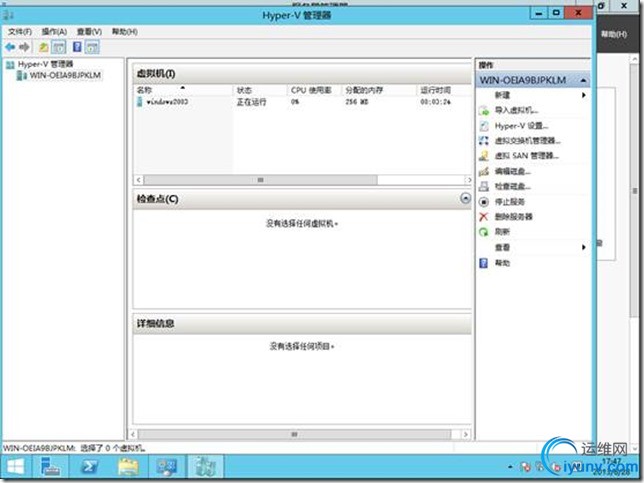The width and height of the screenshot is (644, 483).
Task: Open the 文件(F) menu
Action: click(20, 32)
